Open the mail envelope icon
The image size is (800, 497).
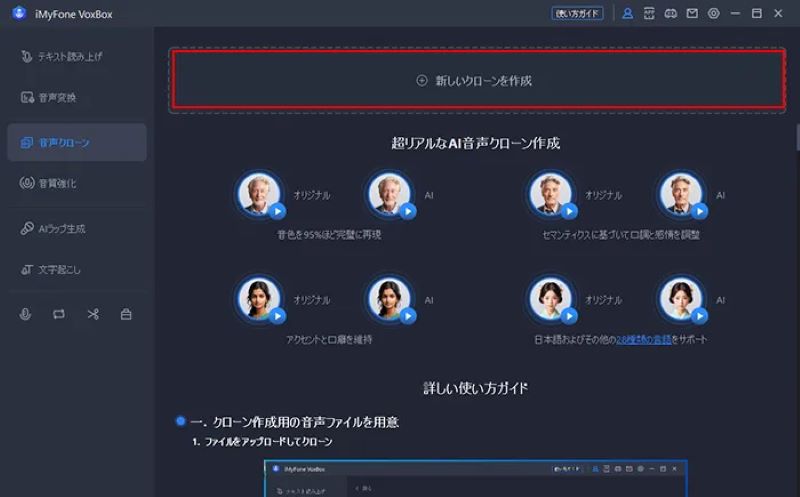[692, 13]
